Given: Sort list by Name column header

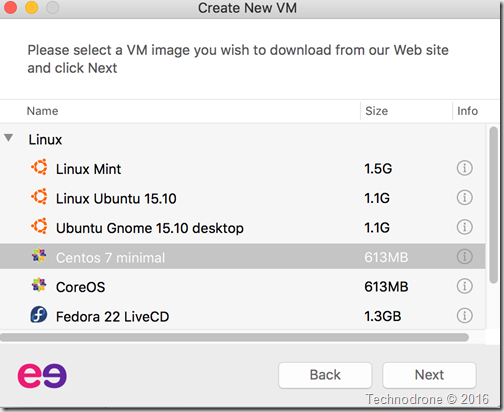Looking at the screenshot, I should click(x=42, y=111).
